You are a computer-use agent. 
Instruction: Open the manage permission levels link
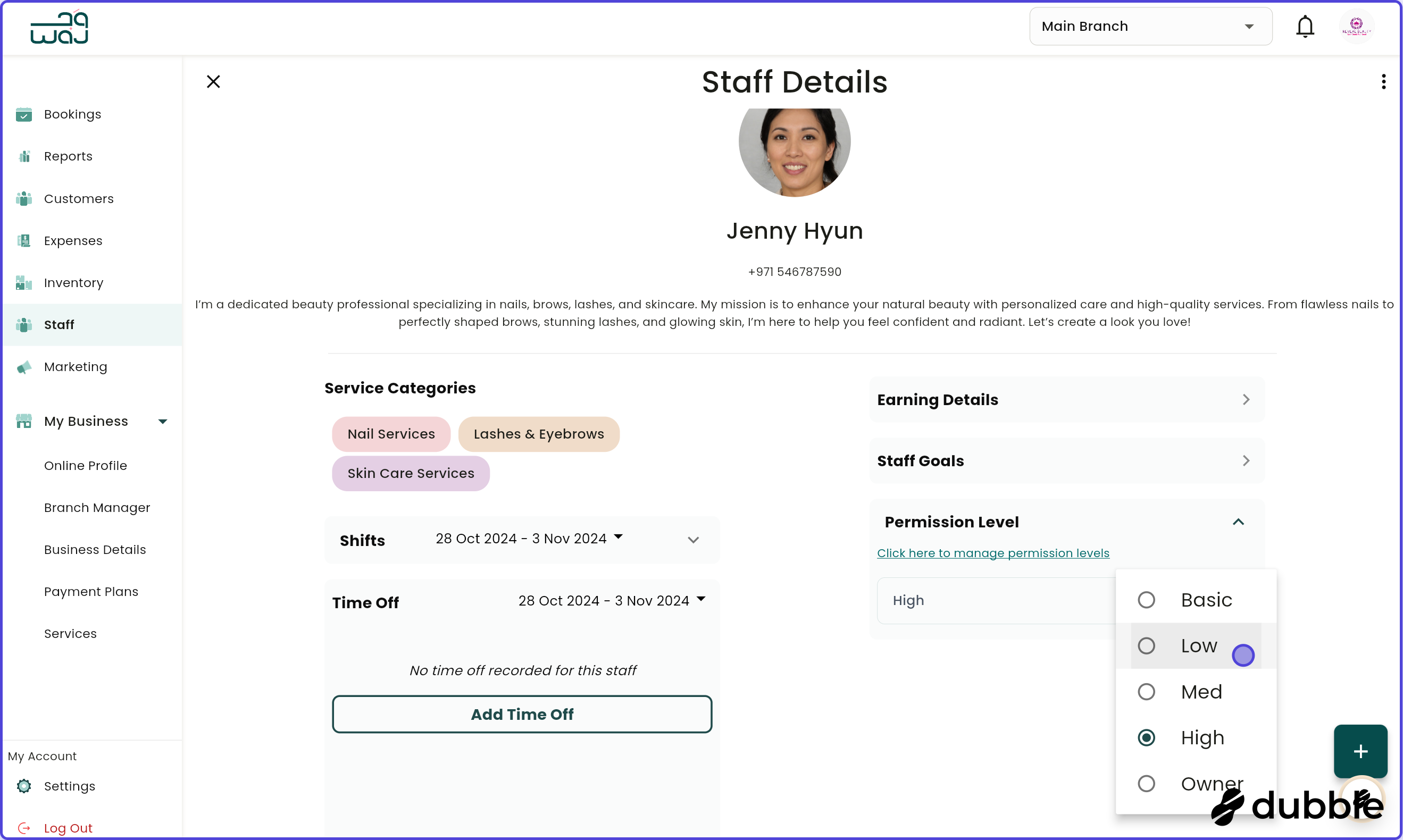(x=992, y=553)
